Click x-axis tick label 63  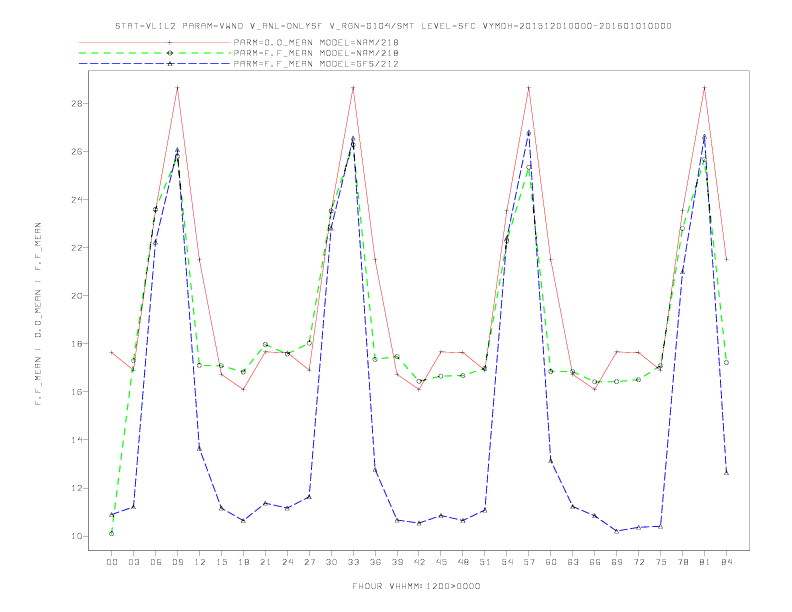coord(572,562)
